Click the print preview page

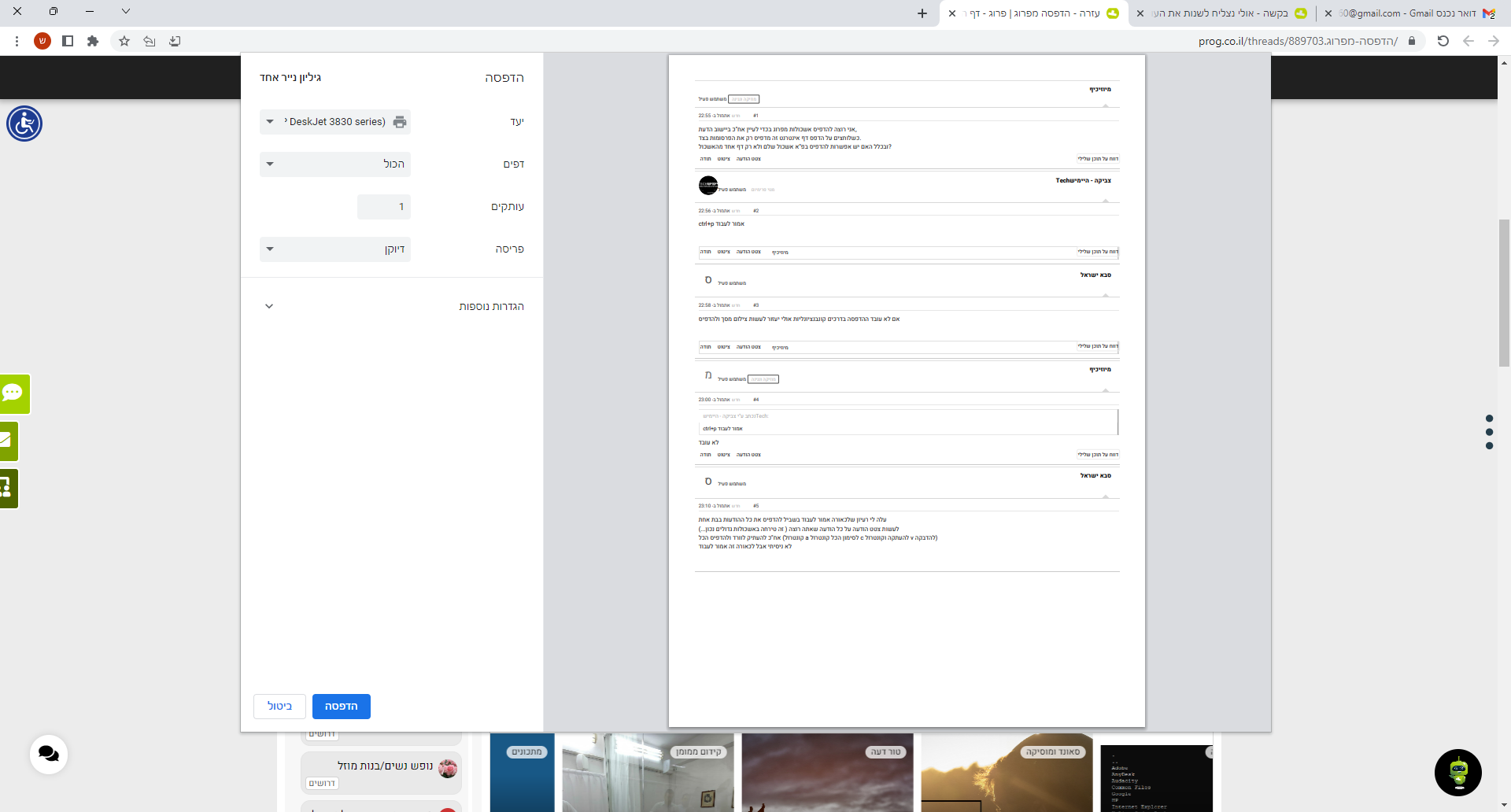coord(907,391)
